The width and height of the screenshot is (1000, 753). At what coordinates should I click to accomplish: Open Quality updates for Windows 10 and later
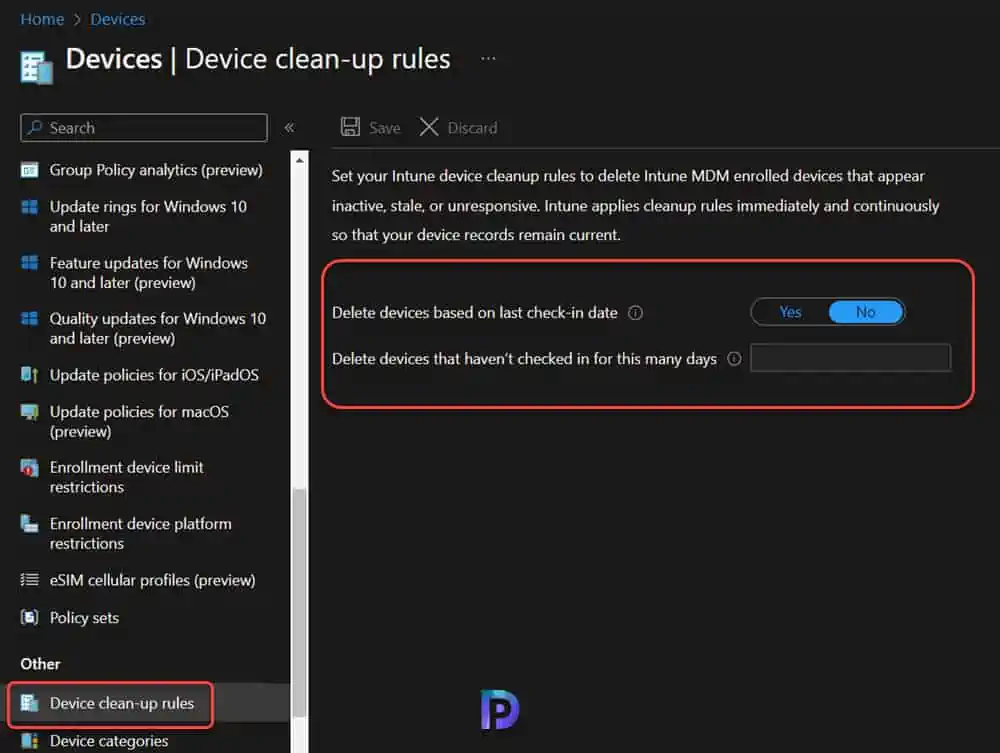tap(158, 328)
